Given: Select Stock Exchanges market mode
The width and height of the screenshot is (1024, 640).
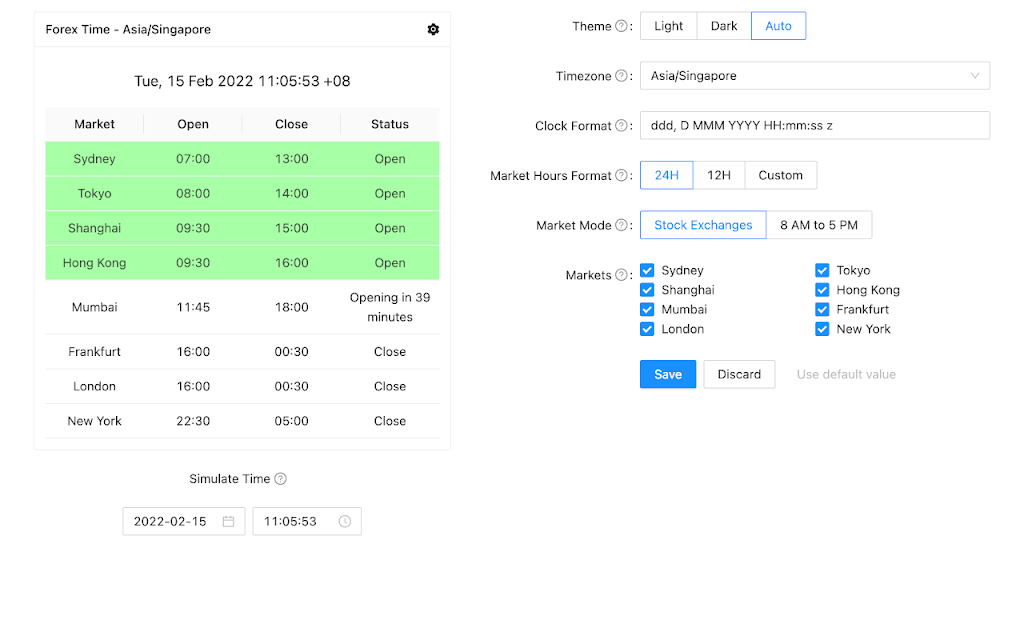Looking at the screenshot, I should tap(703, 225).
